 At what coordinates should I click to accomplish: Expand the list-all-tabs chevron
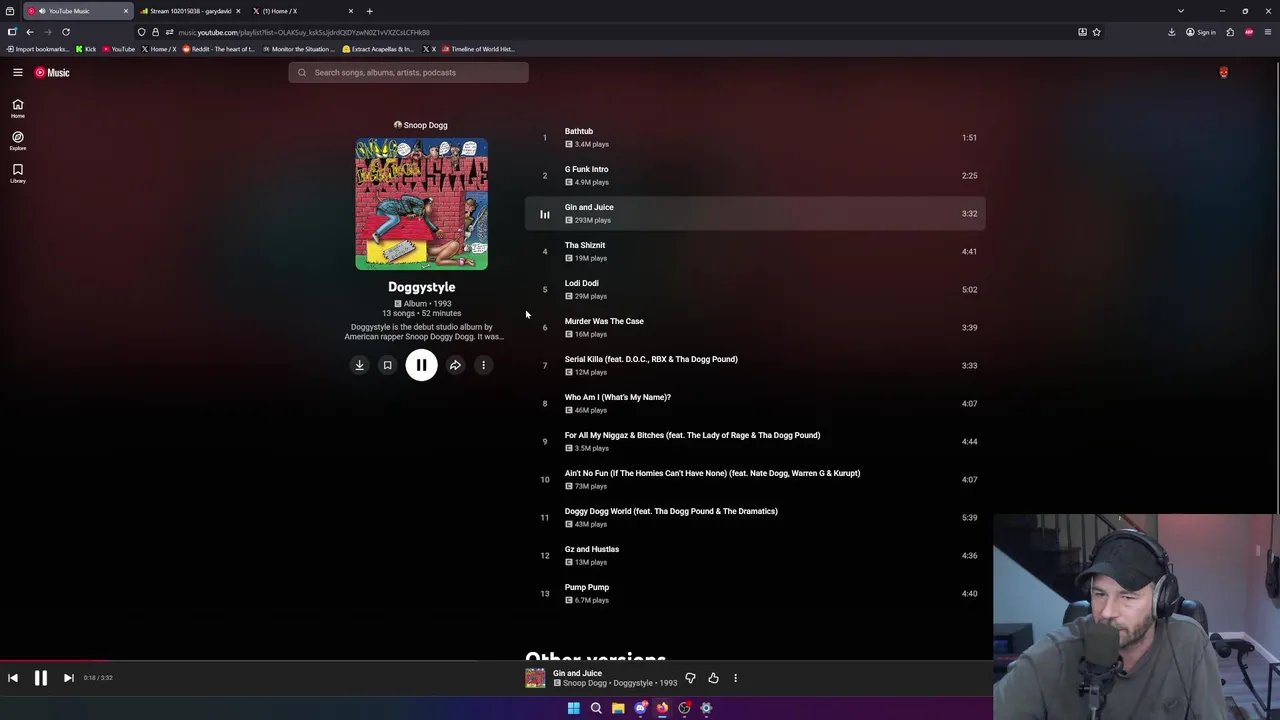[x=1180, y=11]
